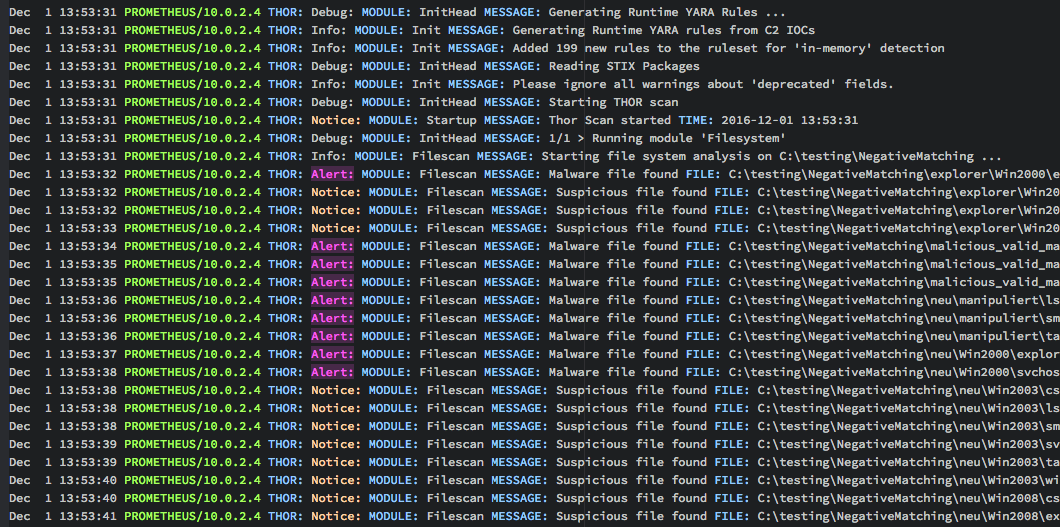Click 'Suspicious file found' in the 13:53:33 row
This screenshot has width=1060, height=527.
point(631,228)
